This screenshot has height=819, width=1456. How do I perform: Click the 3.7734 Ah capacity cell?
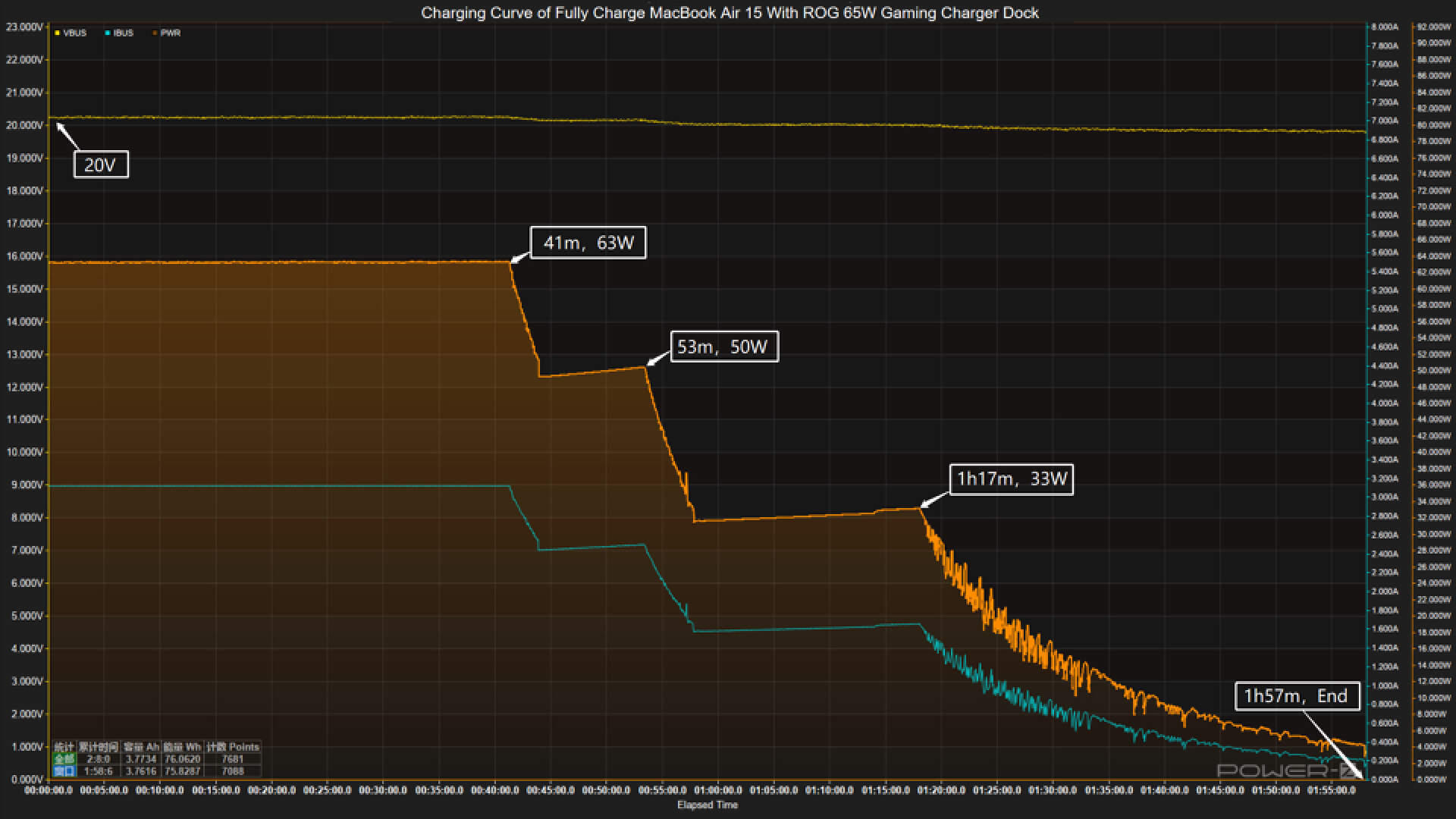(141, 759)
